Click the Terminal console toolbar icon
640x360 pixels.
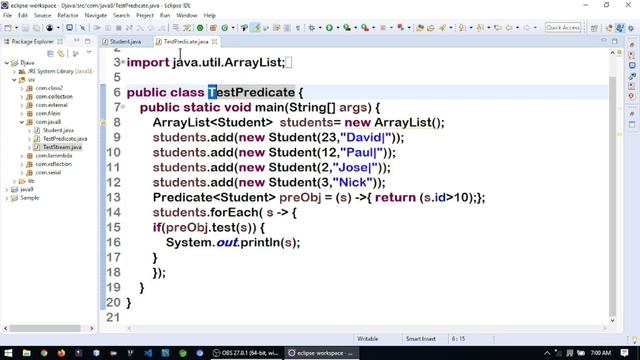[x=69, y=28]
